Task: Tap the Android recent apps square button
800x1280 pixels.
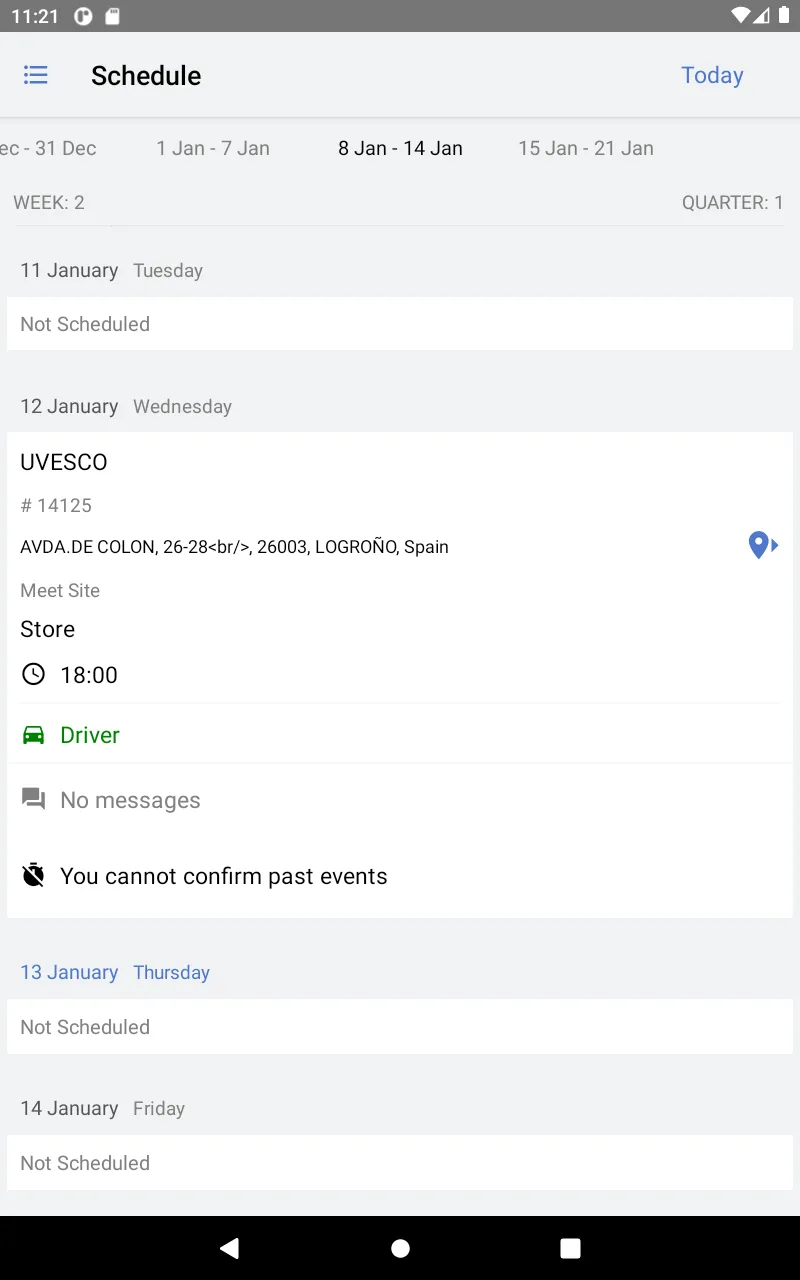Action: (x=570, y=1248)
